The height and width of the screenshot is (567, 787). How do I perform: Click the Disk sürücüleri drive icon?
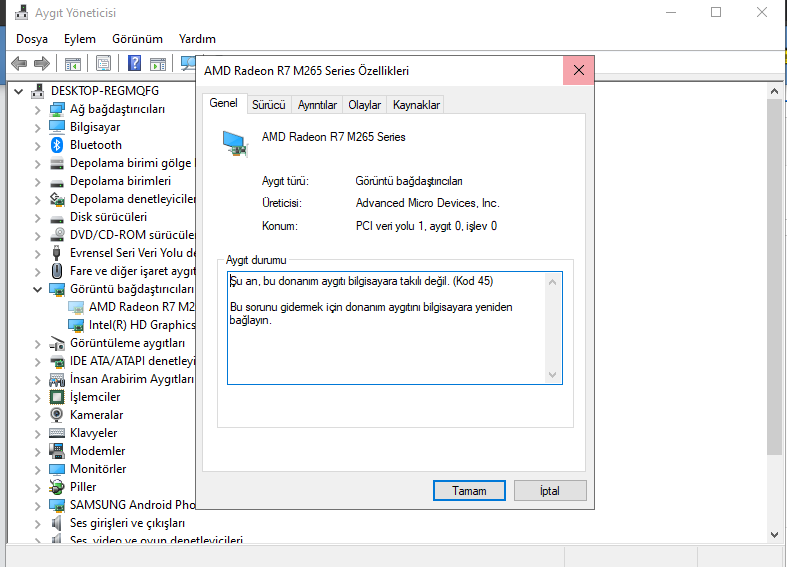pos(57,218)
